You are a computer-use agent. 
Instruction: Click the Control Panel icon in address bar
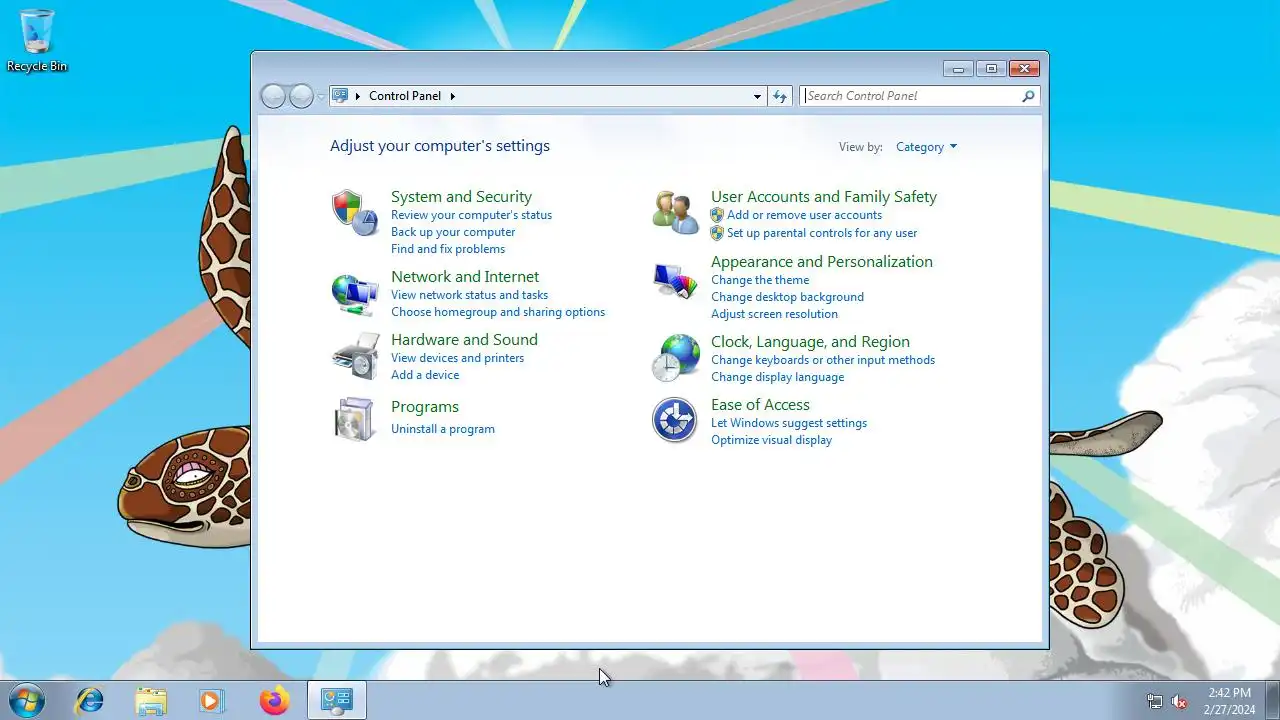(x=340, y=96)
